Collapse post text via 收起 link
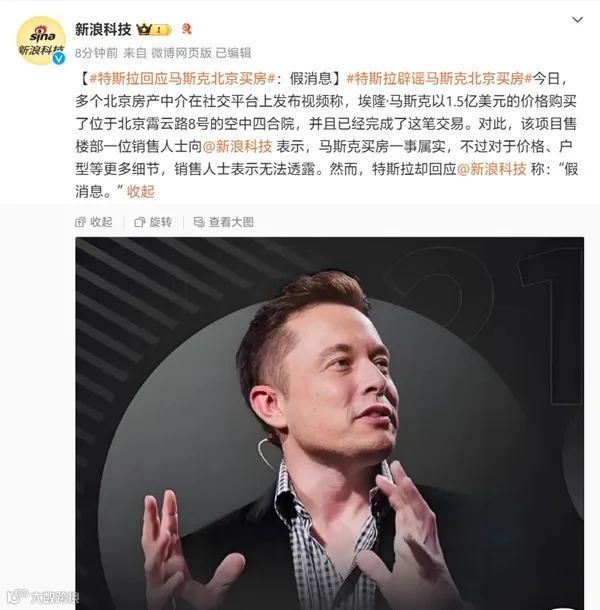This screenshot has width=600, height=610. pos(141,191)
